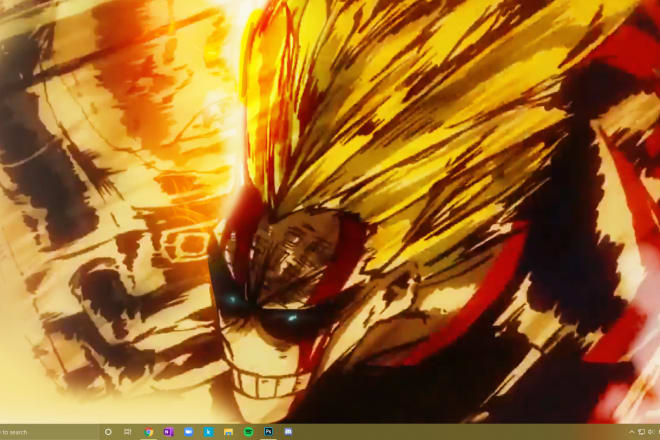
Task: Click the volume speaker tray icon
Action: click(x=651, y=432)
